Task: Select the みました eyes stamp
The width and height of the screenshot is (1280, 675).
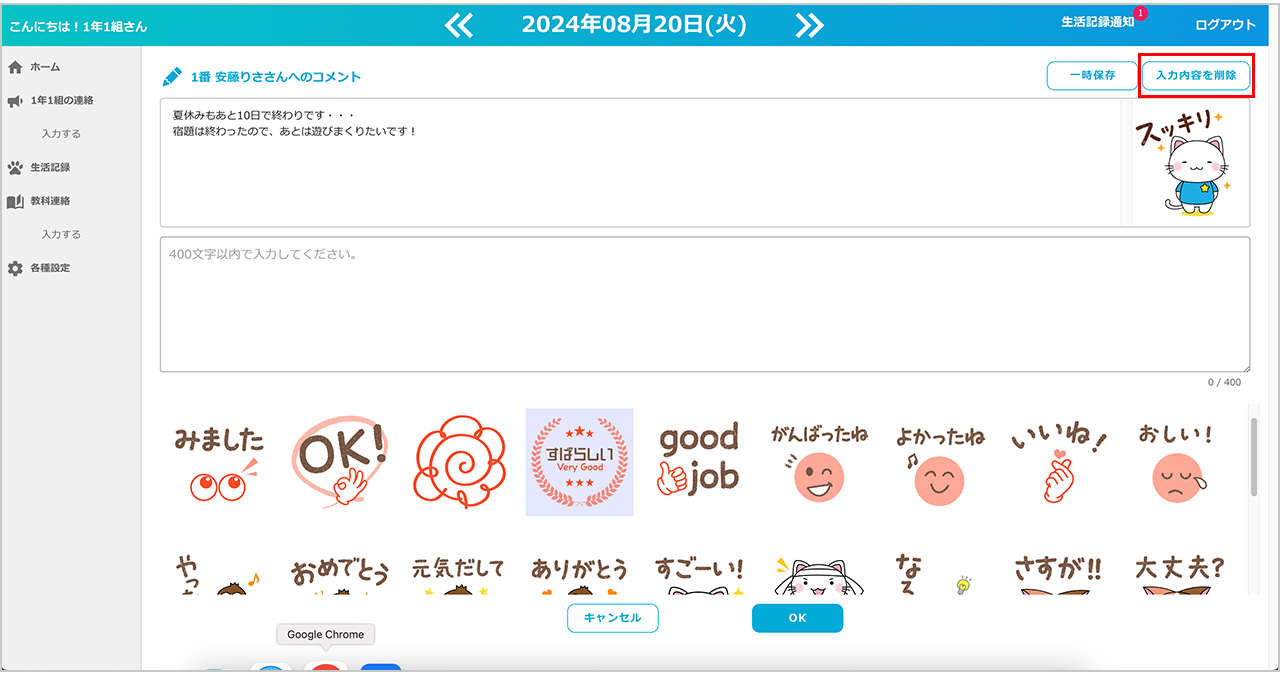Action: pos(219,462)
